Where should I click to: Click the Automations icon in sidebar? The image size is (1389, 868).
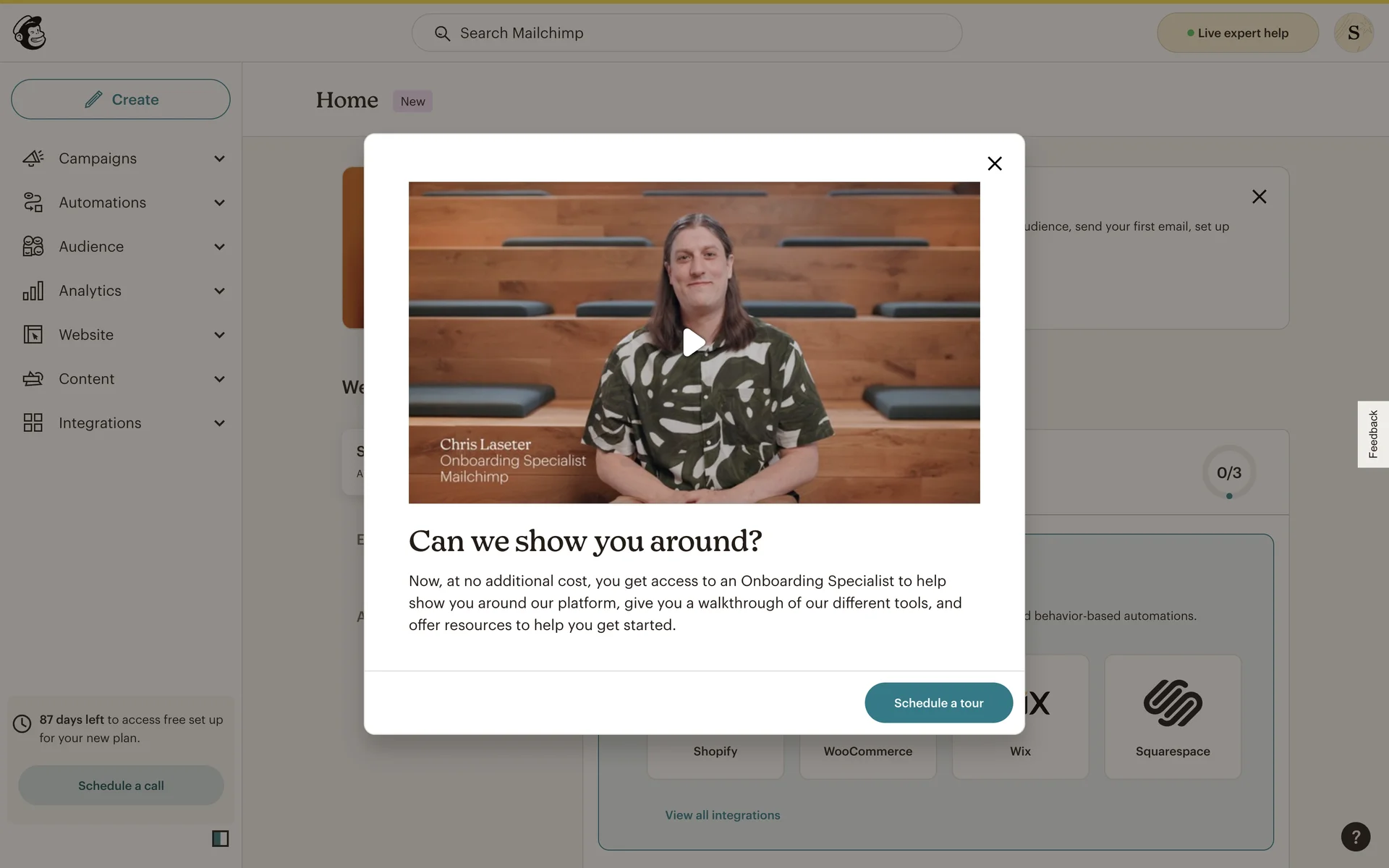coord(33,203)
